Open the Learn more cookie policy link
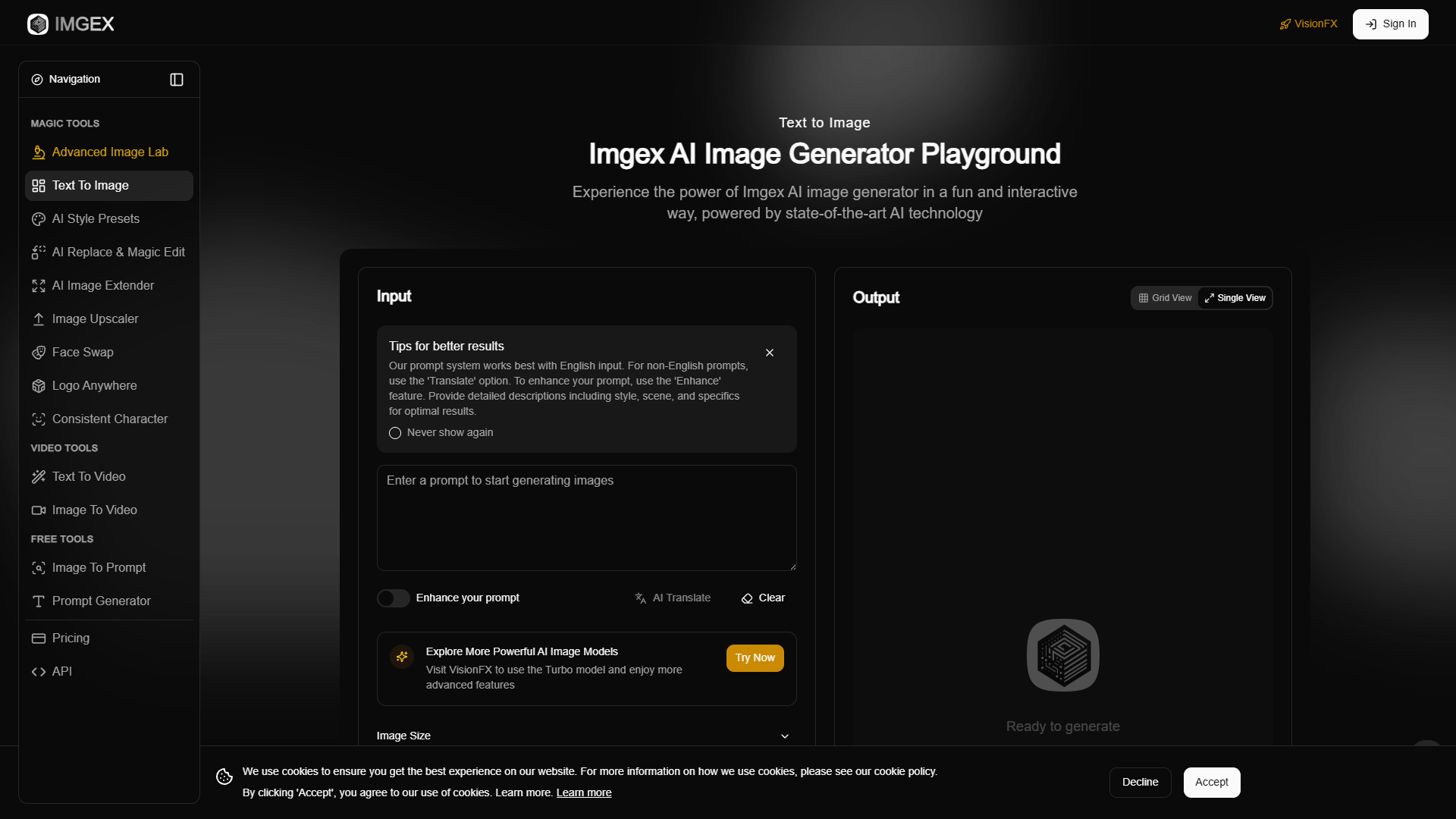 coord(584,793)
